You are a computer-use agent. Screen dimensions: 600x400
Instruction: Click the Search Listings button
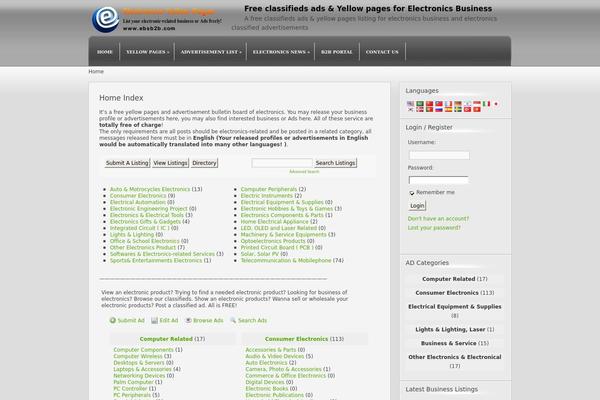click(335, 163)
